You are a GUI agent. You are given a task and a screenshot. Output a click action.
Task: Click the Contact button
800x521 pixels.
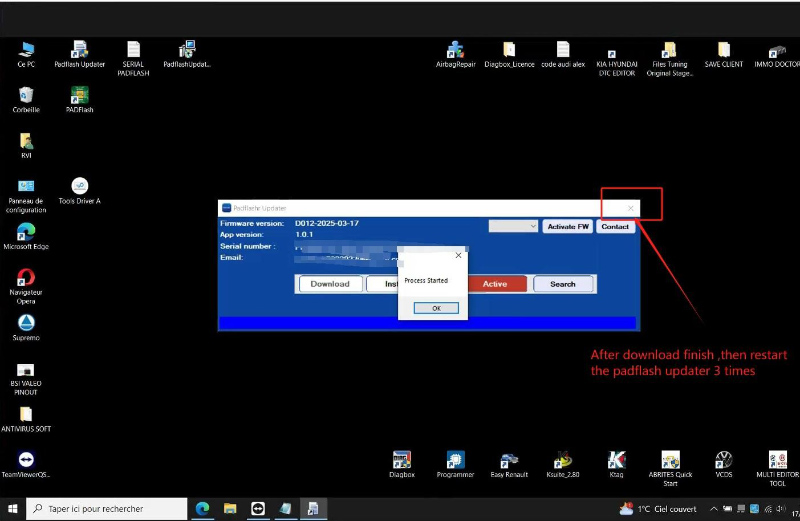click(x=615, y=227)
